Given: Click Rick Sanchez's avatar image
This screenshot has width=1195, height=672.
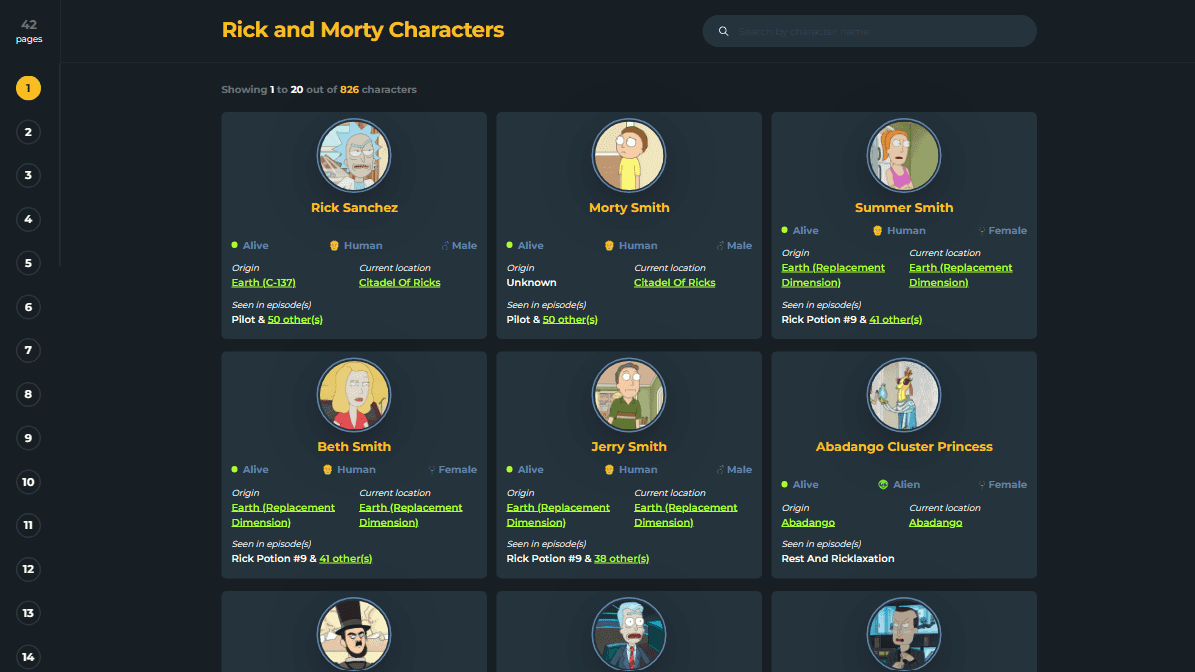Looking at the screenshot, I should click(x=354, y=156).
